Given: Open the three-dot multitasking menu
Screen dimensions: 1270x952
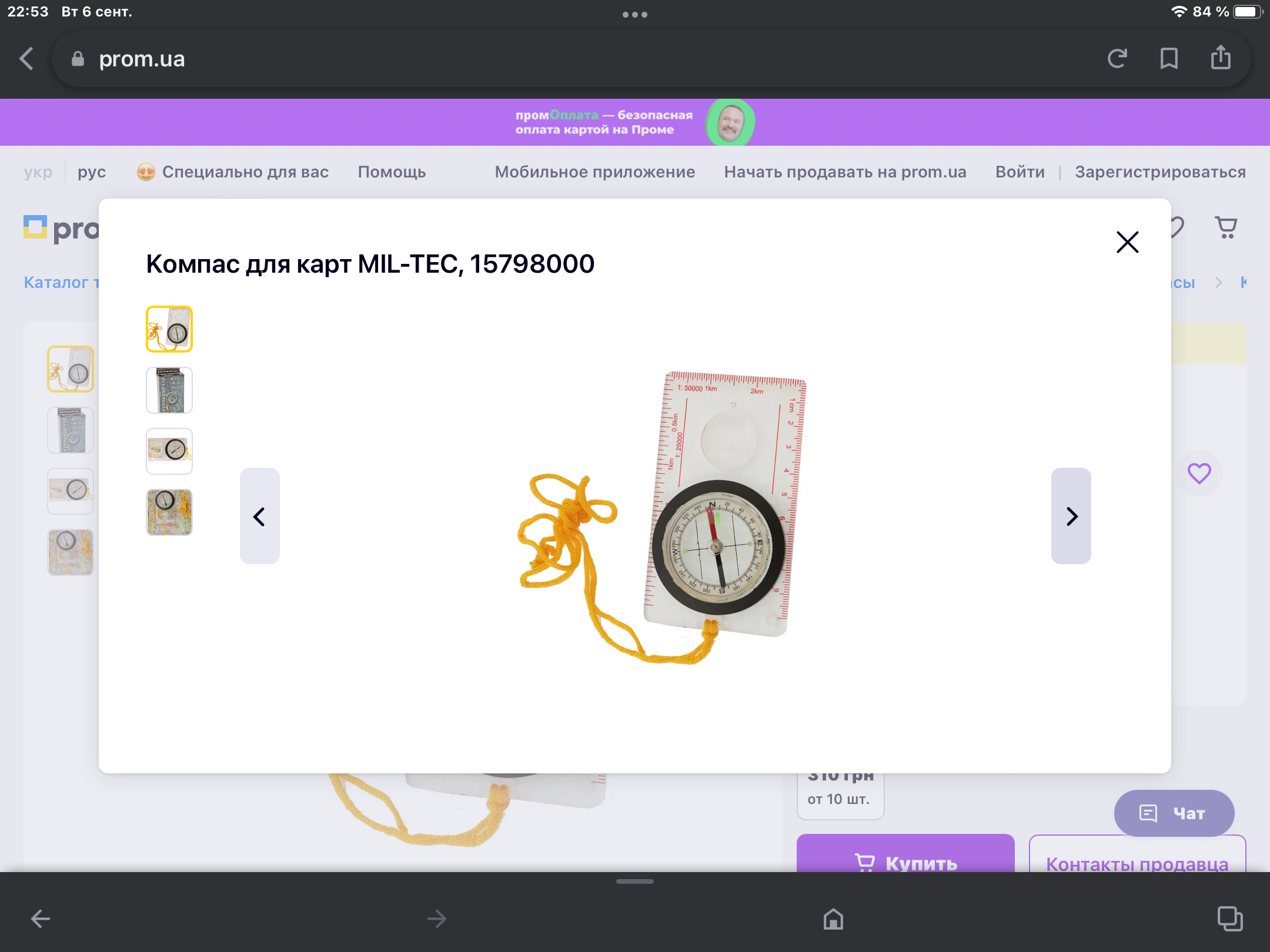Looking at the screenshot, I should click(635, 15).
